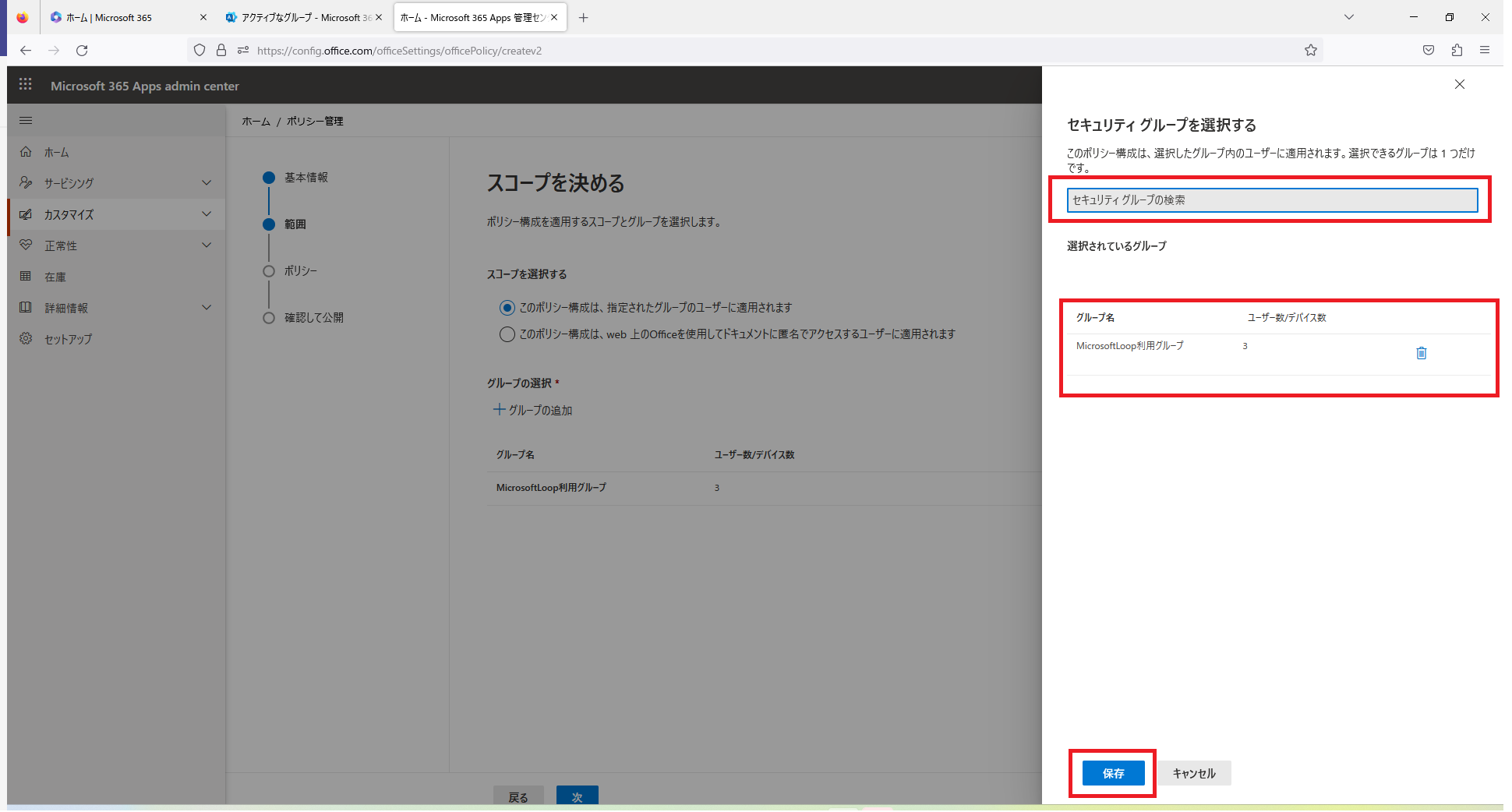Bookmark this page with star icon
Screen dimensions: 1512x812
(x=1311, y=50)
